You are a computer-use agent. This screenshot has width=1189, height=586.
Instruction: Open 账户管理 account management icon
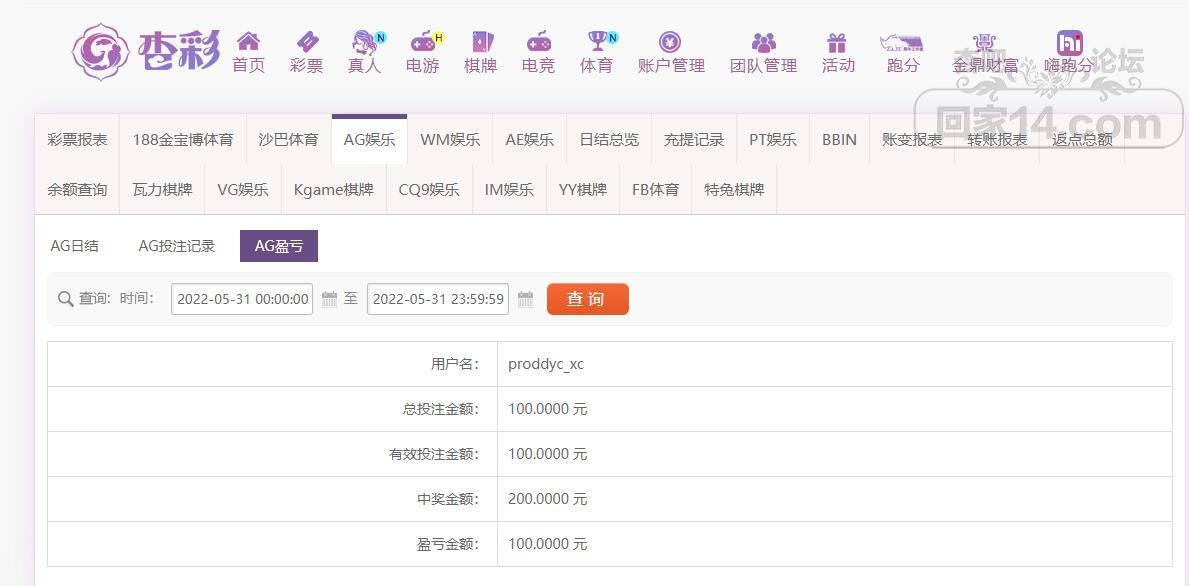pos(670,42)
